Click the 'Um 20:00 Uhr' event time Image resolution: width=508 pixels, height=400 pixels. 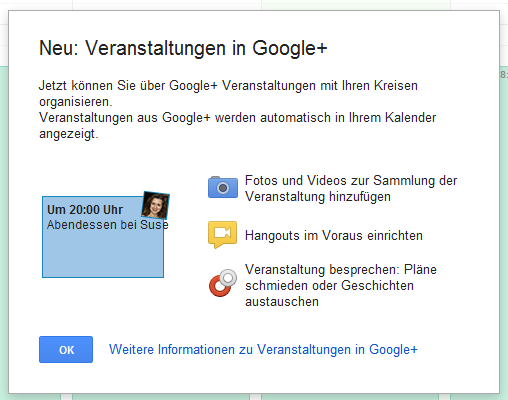tap(85, 210)
